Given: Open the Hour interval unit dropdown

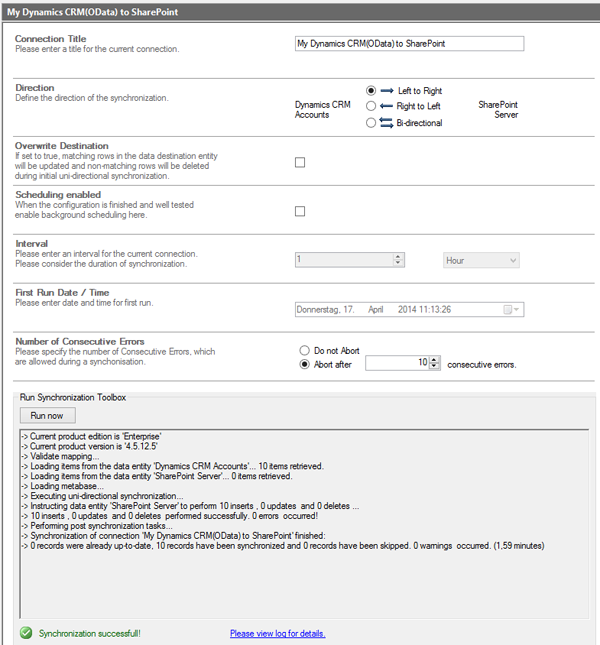Looking at the screenshot, I should [481, 260].
